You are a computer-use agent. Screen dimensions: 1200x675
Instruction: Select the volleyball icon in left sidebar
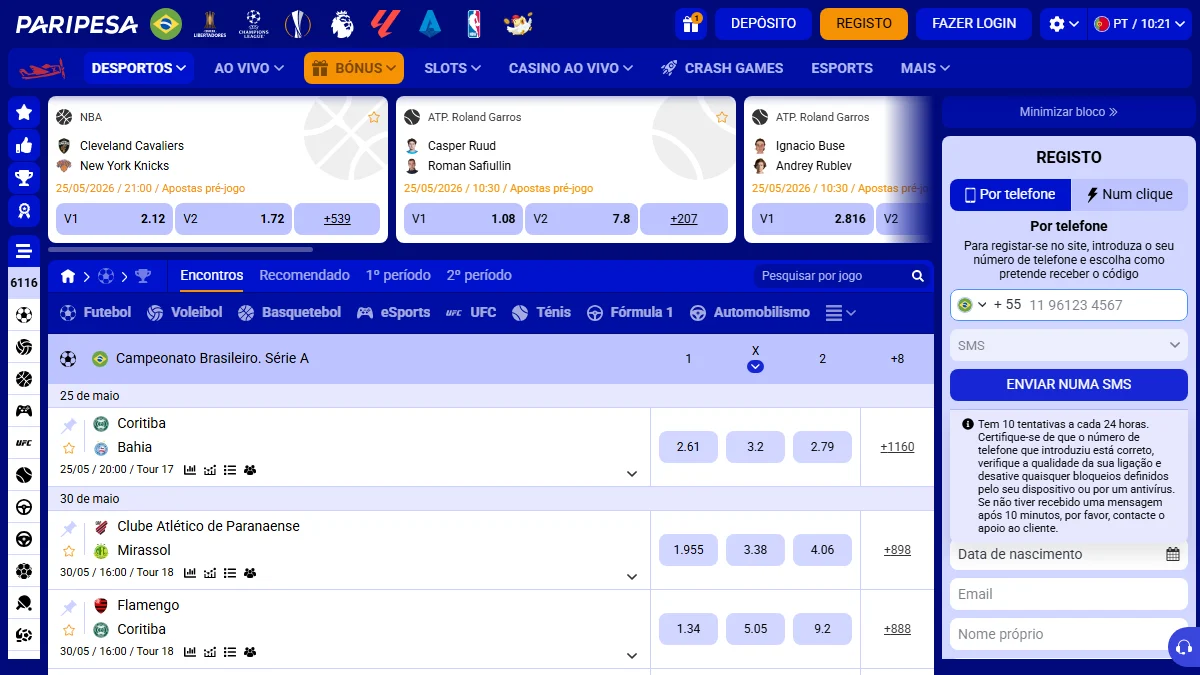coord(24,347)
